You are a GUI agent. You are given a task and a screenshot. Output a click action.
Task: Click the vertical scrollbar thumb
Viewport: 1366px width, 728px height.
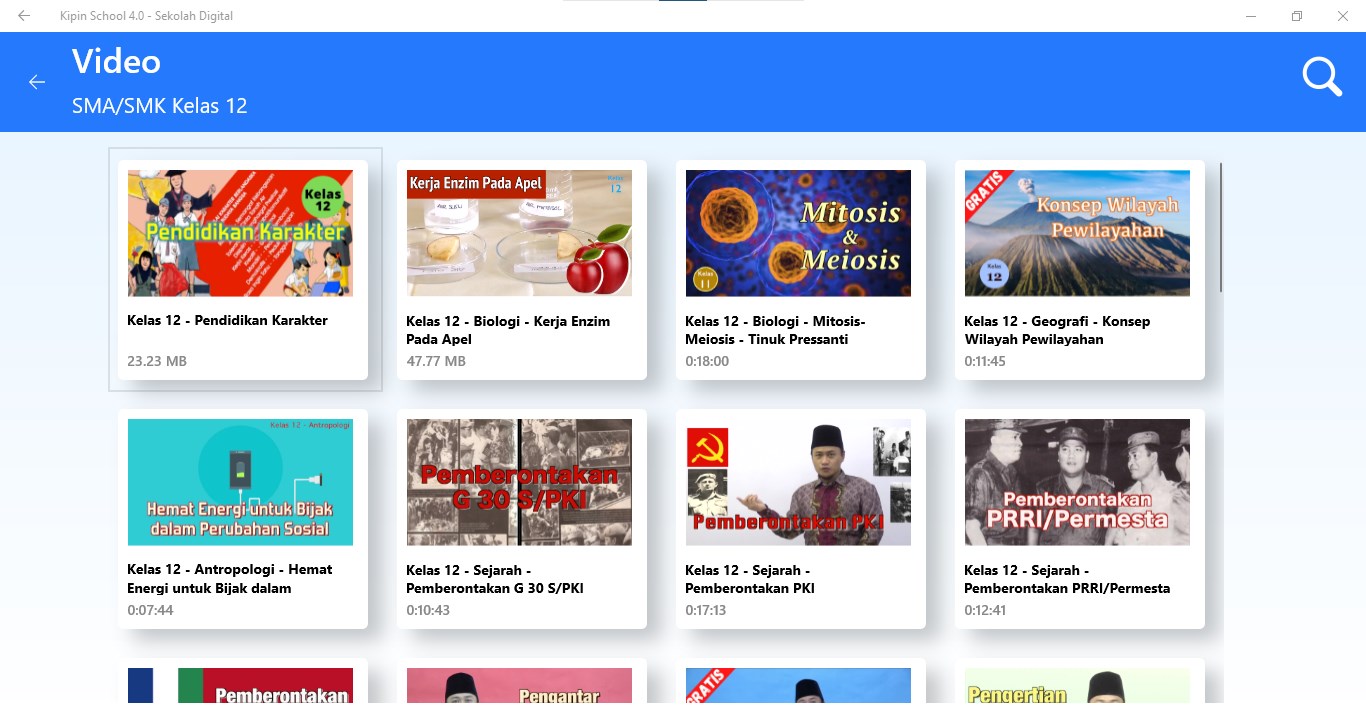[x=1221, y=226]
